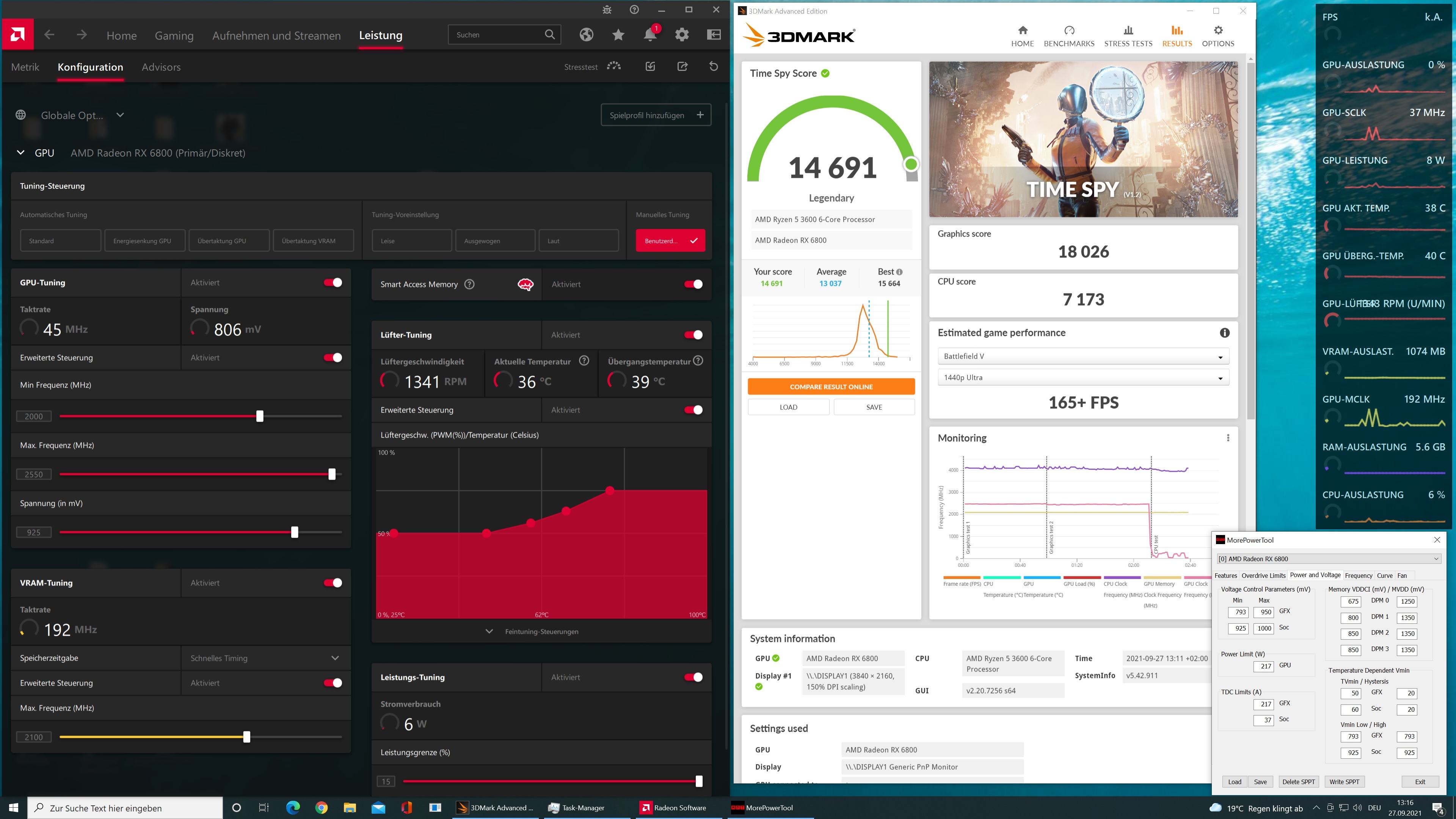
Task: Open Battlefield V game dropdown
Action: 1083,357
